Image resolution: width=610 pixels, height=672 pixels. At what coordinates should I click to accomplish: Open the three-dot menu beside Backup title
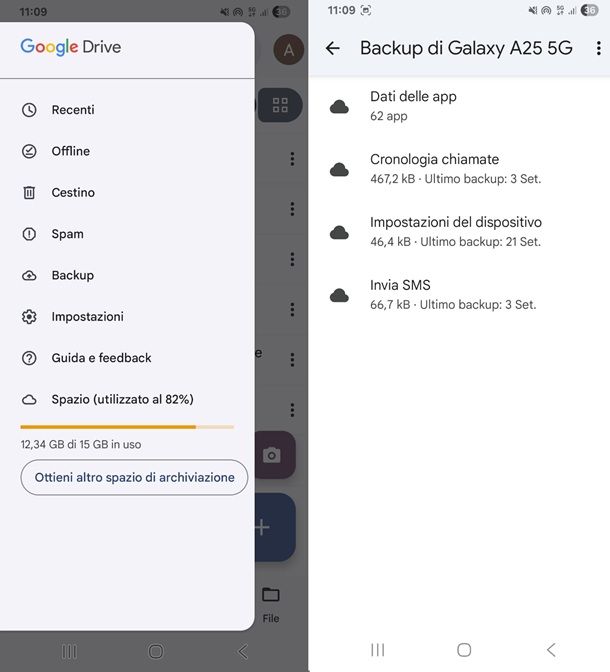598,48
